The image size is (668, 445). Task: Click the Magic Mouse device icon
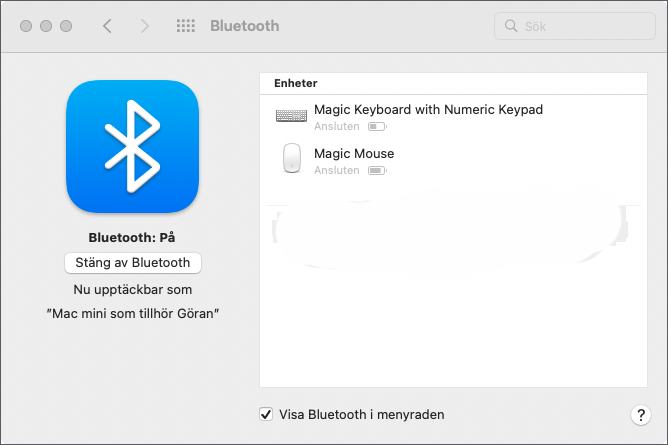(292, 160)
